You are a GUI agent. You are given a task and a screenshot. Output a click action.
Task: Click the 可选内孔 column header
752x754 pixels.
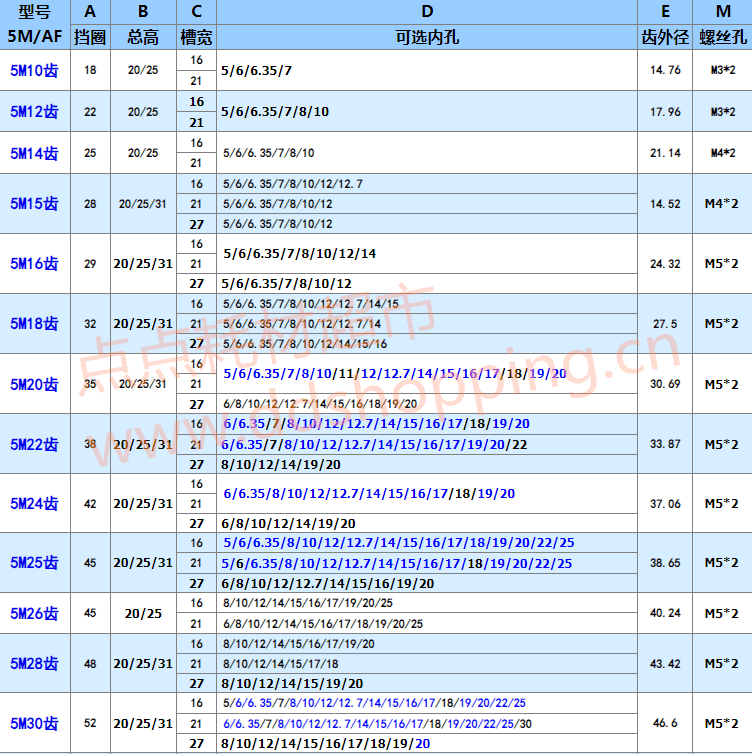427,37
